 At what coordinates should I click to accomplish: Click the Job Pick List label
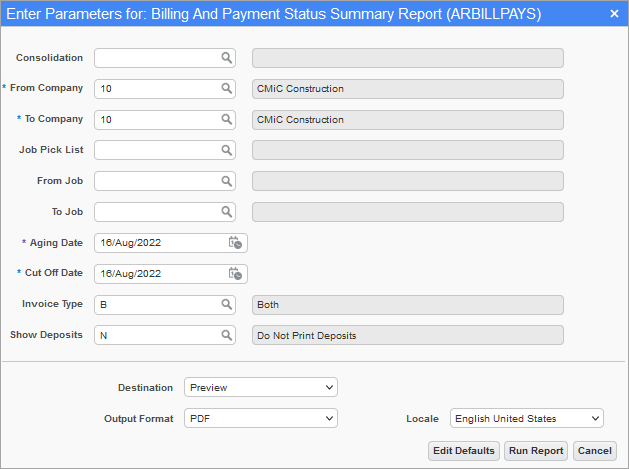[51, 150]
